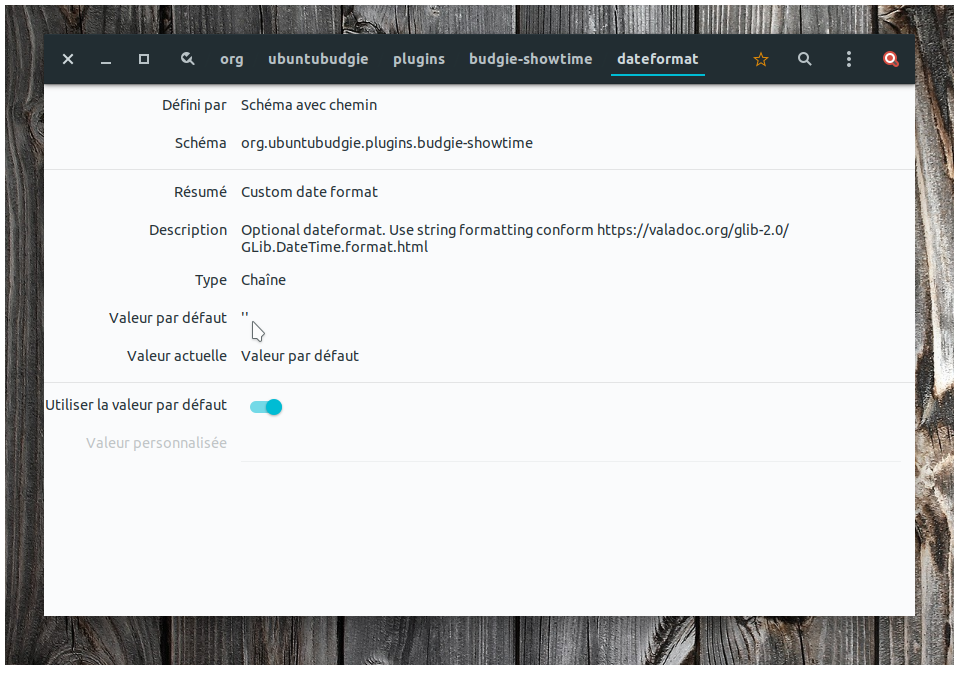
Task: Click the valadoc.org URL in the description
Action: coord(692,230)
